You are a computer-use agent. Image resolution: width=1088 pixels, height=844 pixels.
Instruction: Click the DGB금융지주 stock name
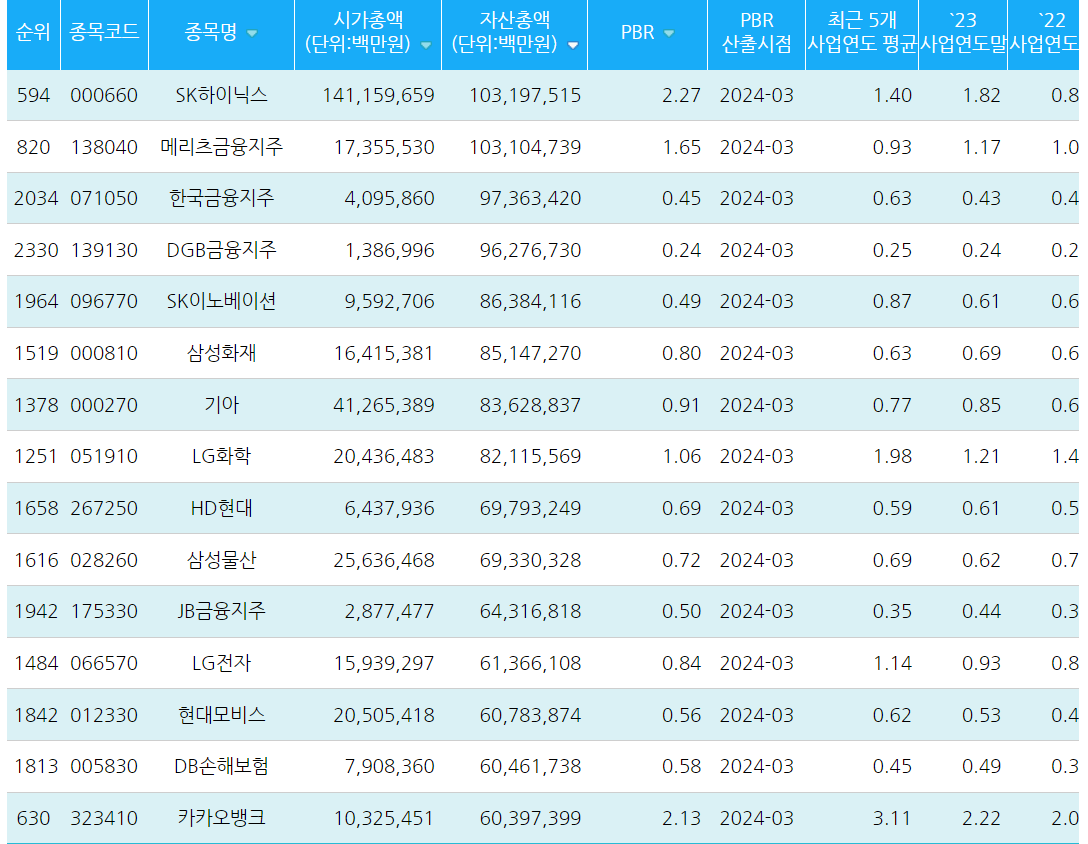click(x=221, y=250)
